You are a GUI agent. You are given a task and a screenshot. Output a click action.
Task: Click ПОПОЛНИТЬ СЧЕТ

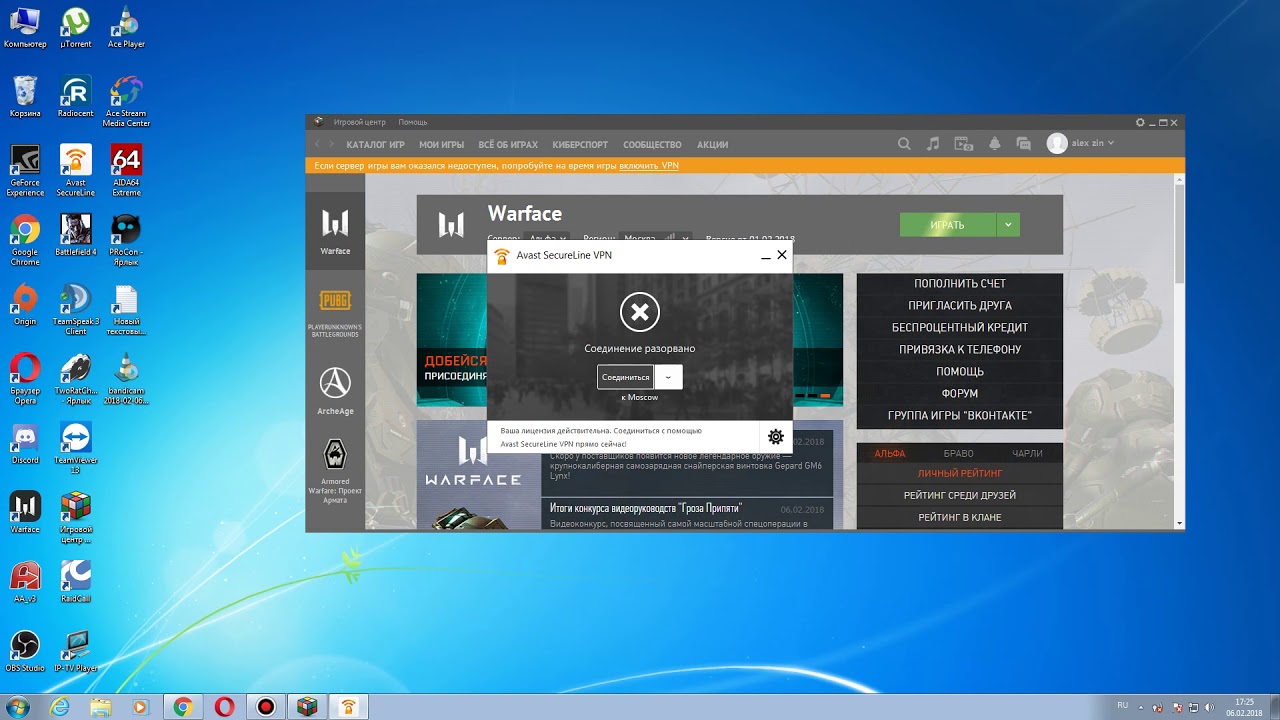click(x=960, y=284)
